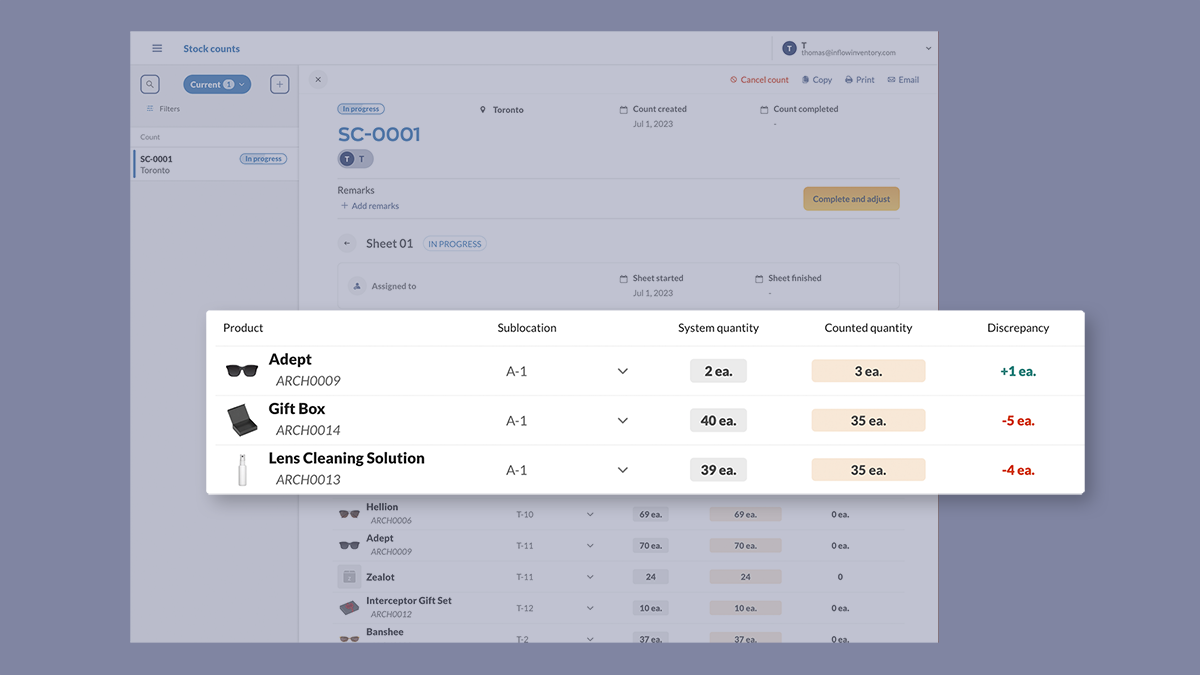Click the Assigned to person icon
1200x675 pixels.
[x=357, y=285]
